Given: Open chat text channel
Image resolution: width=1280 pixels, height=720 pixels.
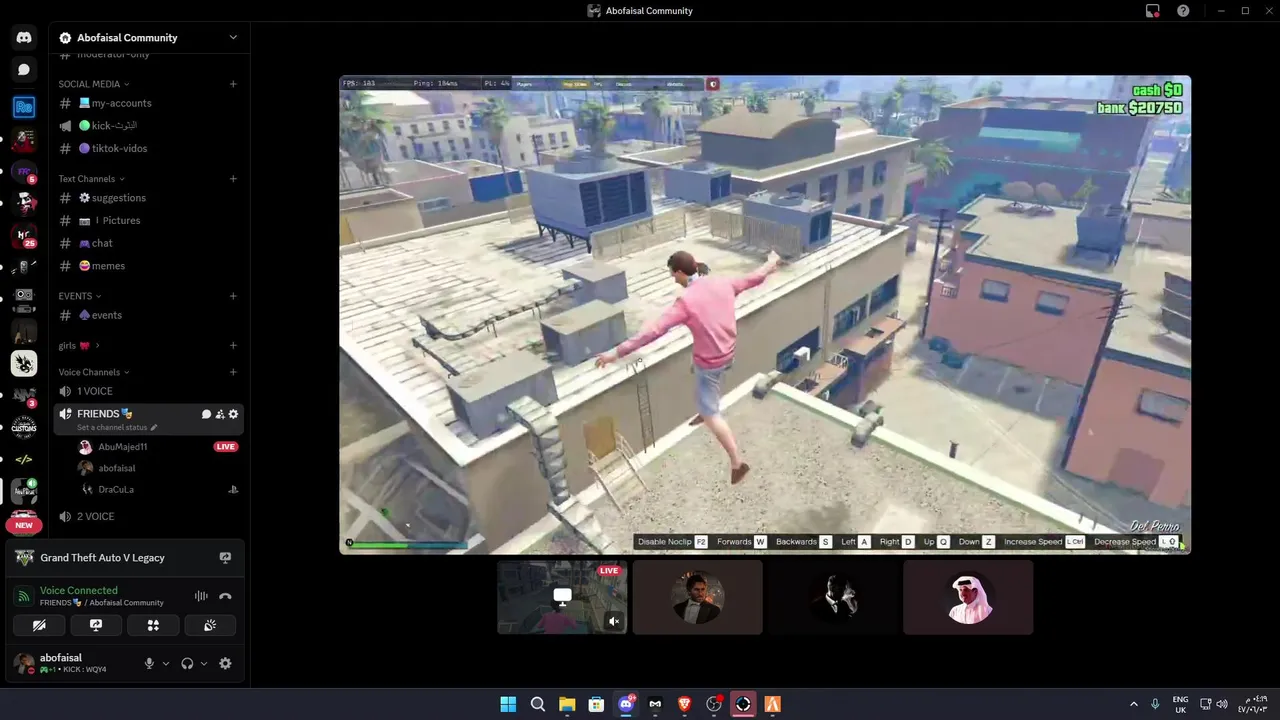Looking at the screenshot, I should pyautogui.click(x=148, y=243).
